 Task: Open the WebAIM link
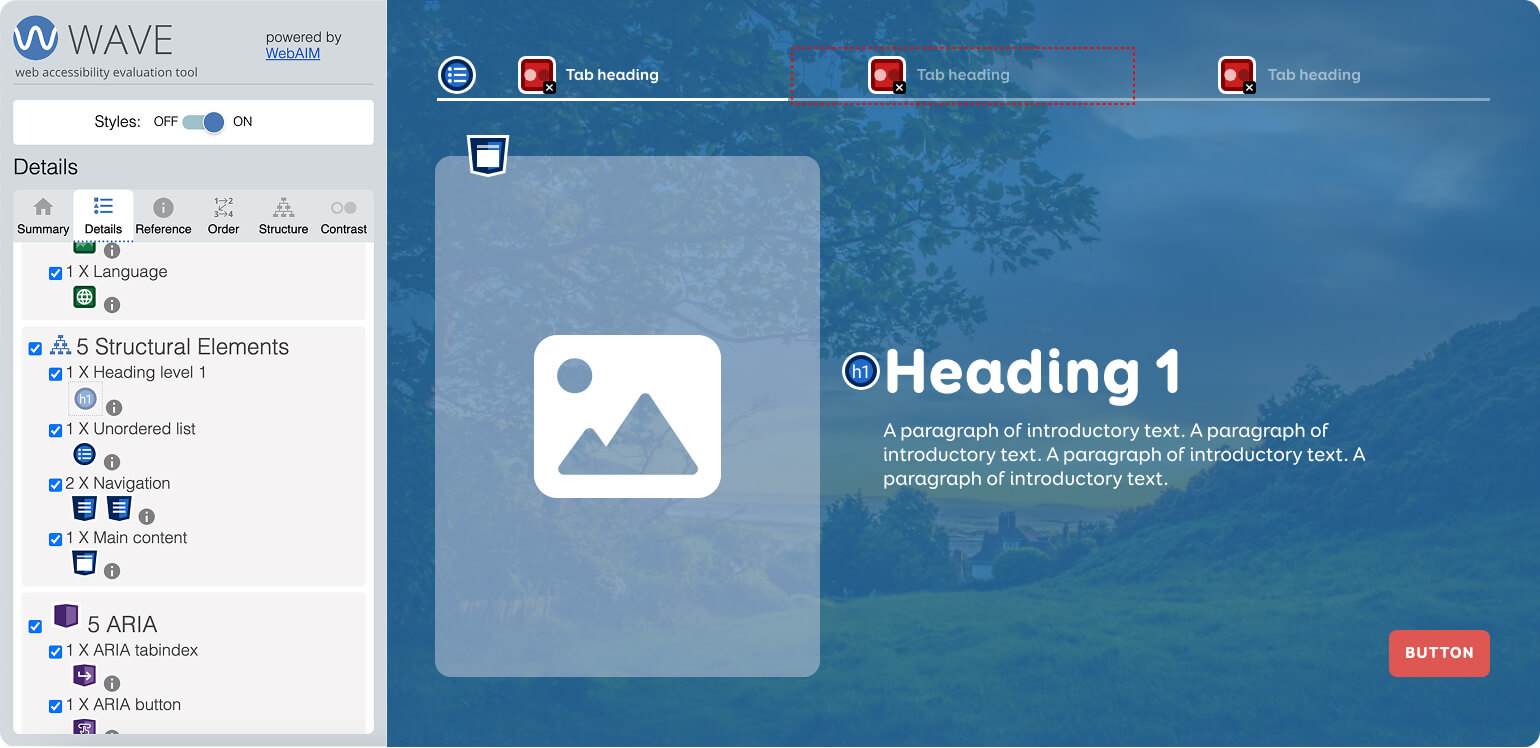click(293, 53)
